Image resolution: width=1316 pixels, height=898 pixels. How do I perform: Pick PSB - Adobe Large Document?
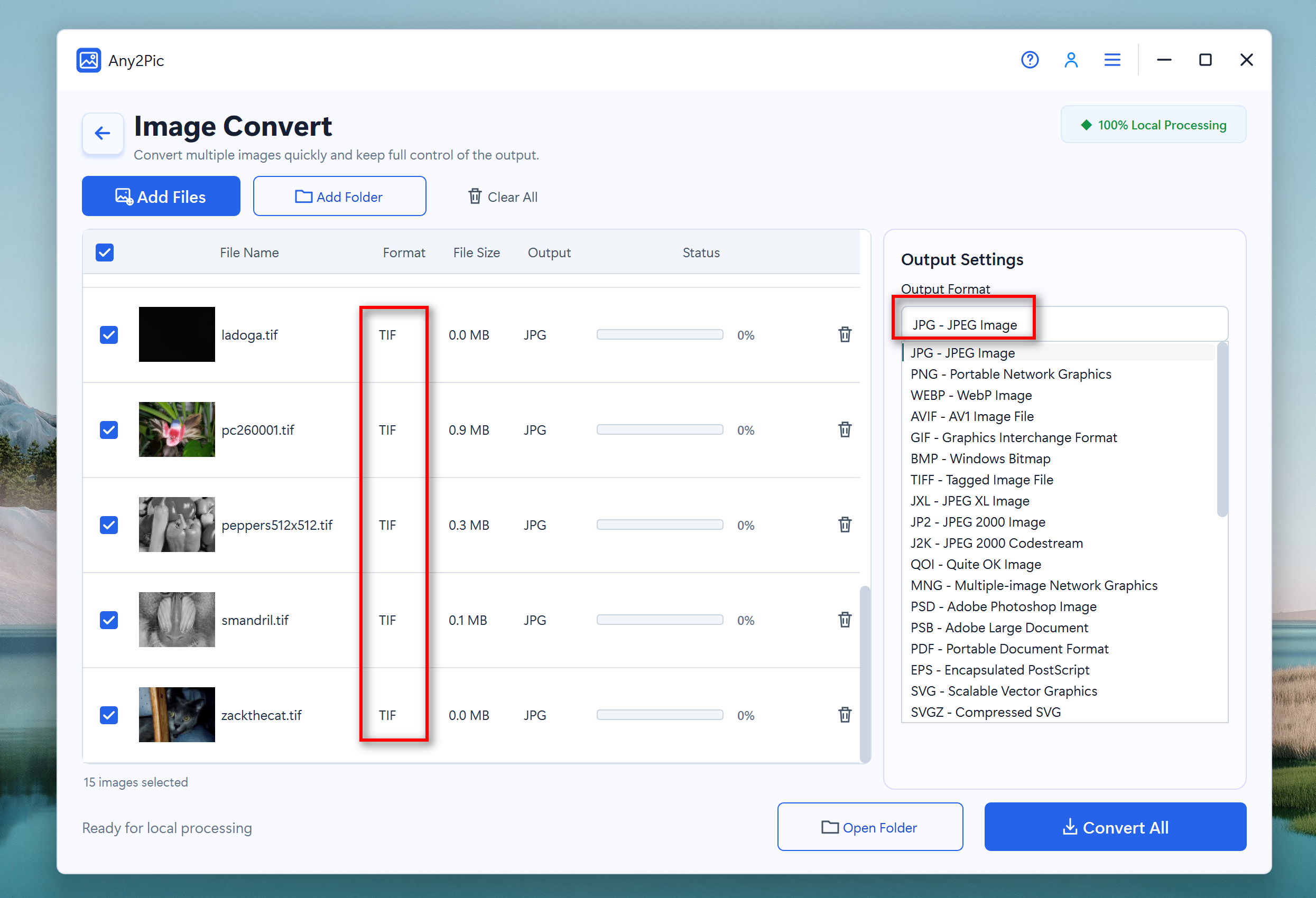(x=1059, y=628)
